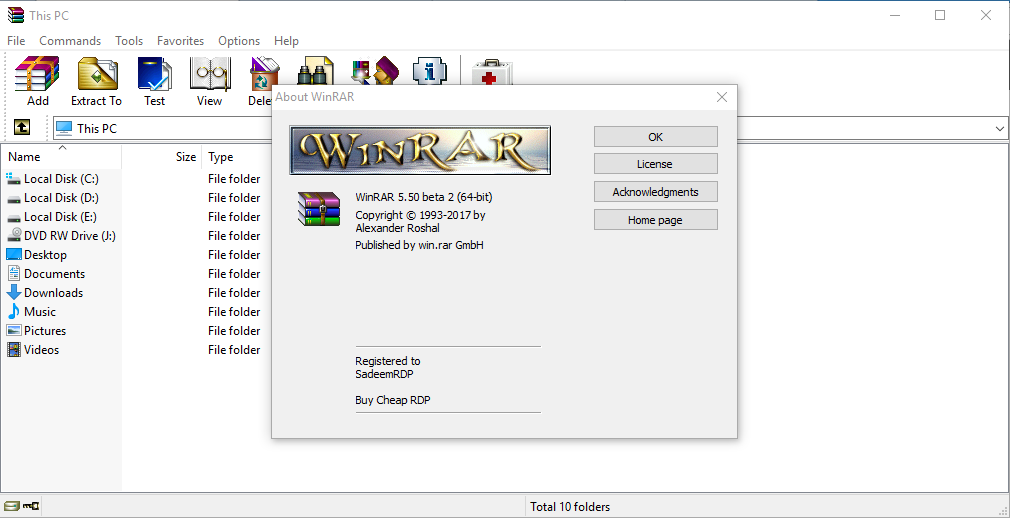Click the WinRAR logo banner
This screenshot has height=518, width=1010.
point(420,150)
